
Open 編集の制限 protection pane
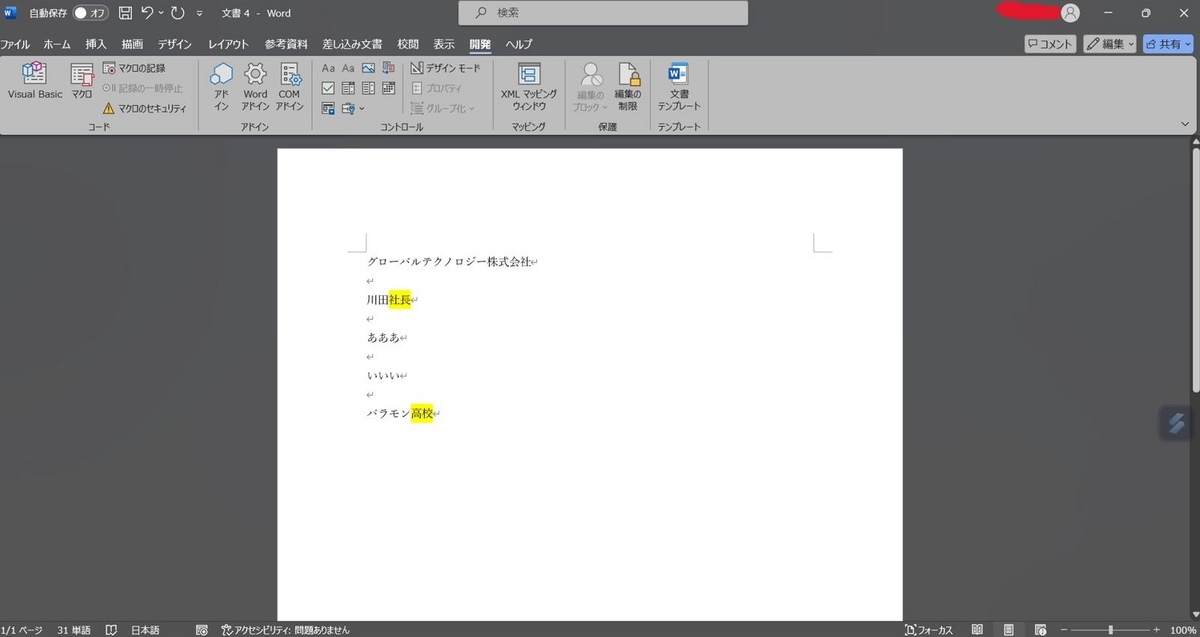click(627, 85)
